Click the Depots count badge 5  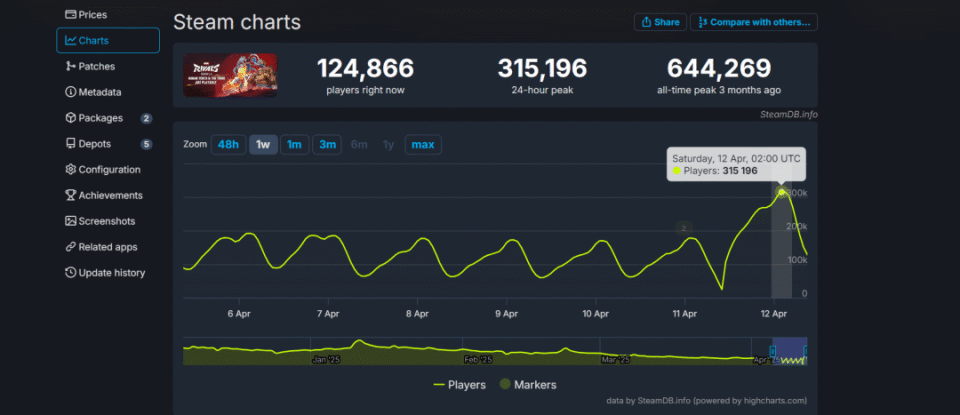(146, 144)
